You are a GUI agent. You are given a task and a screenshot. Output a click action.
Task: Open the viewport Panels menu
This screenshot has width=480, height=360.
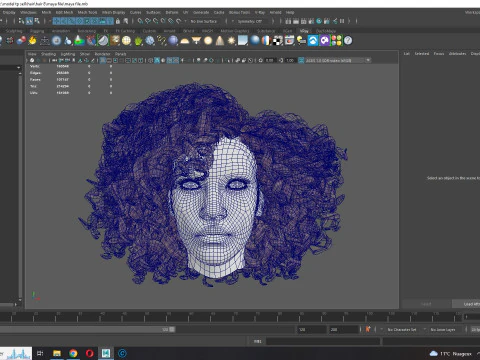(x=121, y=54)
